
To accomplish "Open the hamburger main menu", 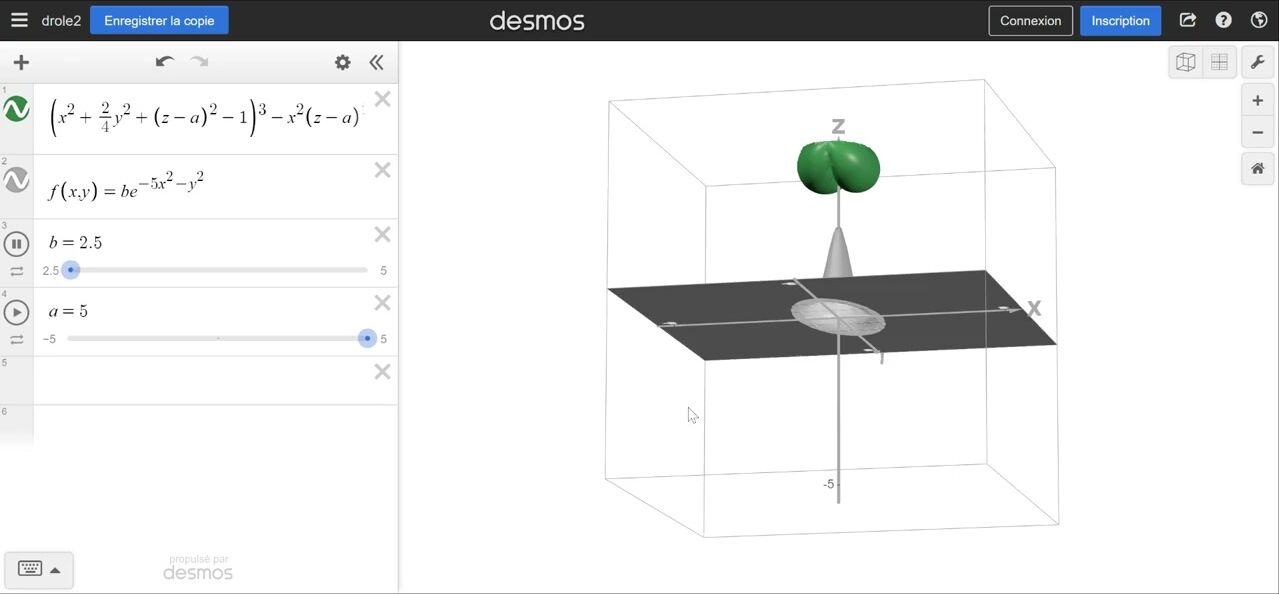I will [x=19, y=20].
